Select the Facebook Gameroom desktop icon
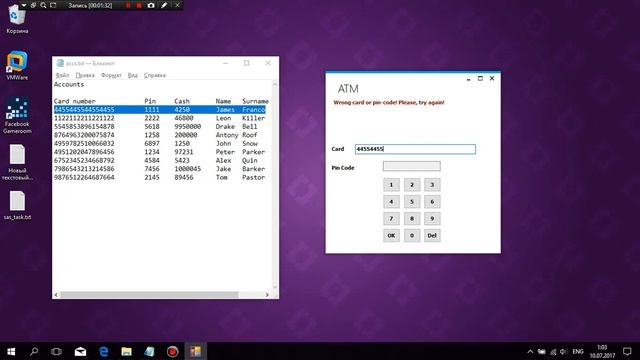The image size is (640, 360). (17, 116)
